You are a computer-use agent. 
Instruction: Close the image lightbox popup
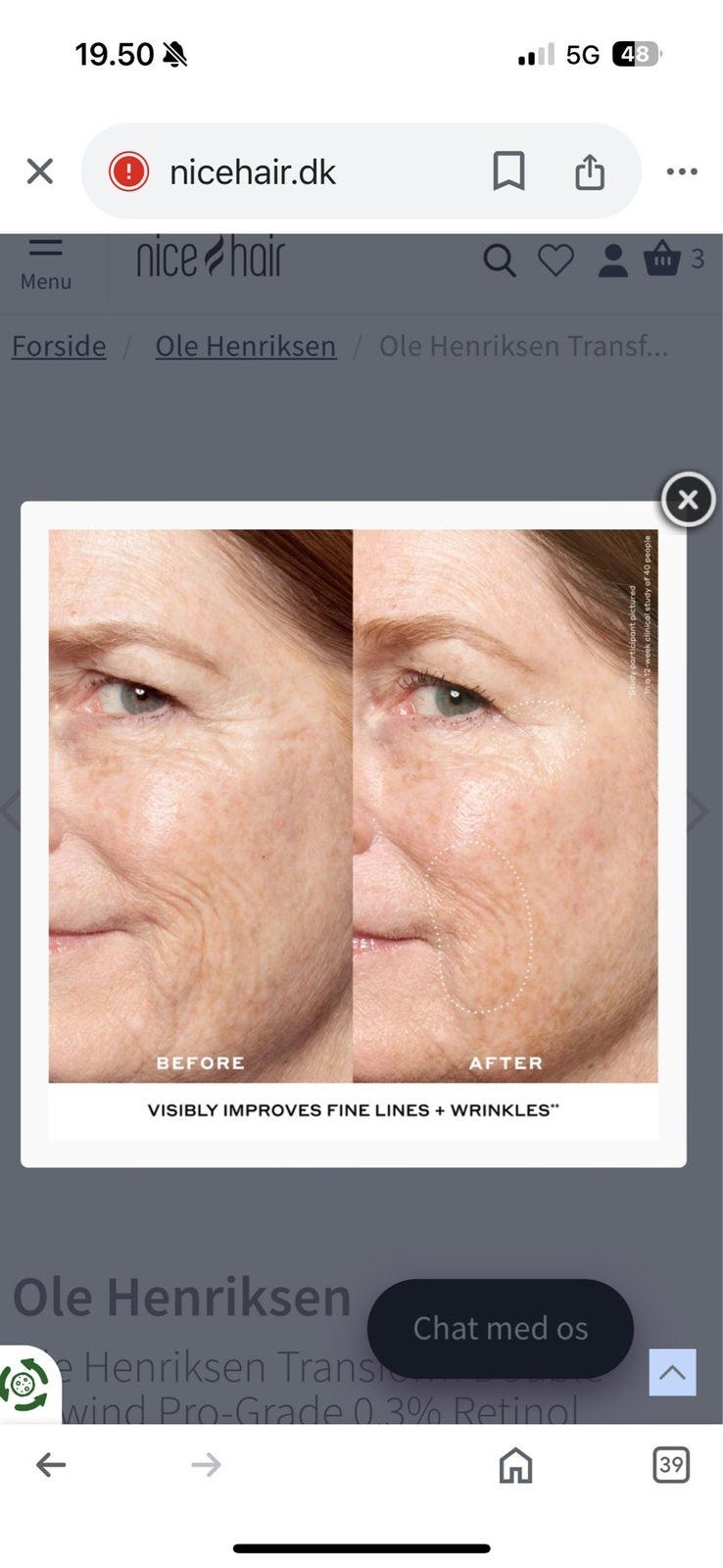click(688, 500)
